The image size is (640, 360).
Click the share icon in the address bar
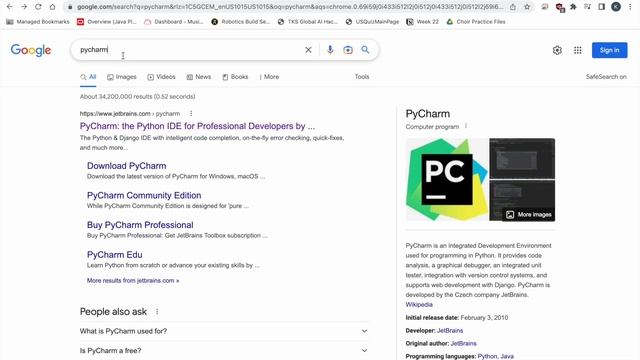tap(513, 7)
